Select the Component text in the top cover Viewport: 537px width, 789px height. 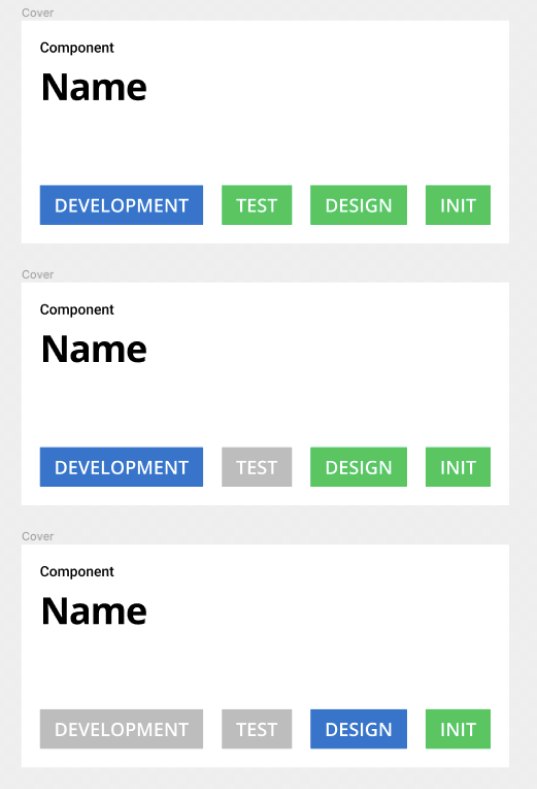[77, 48]
